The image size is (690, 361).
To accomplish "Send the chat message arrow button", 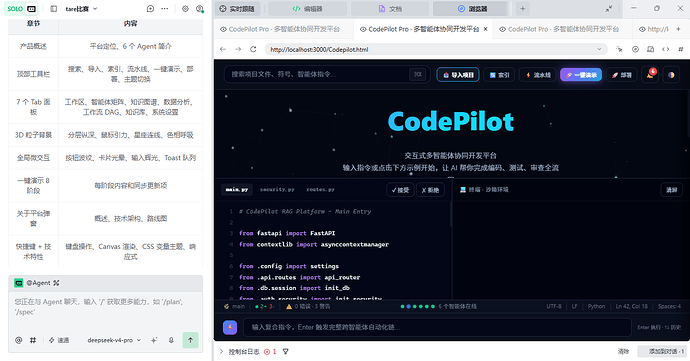I will coord(191,340).
